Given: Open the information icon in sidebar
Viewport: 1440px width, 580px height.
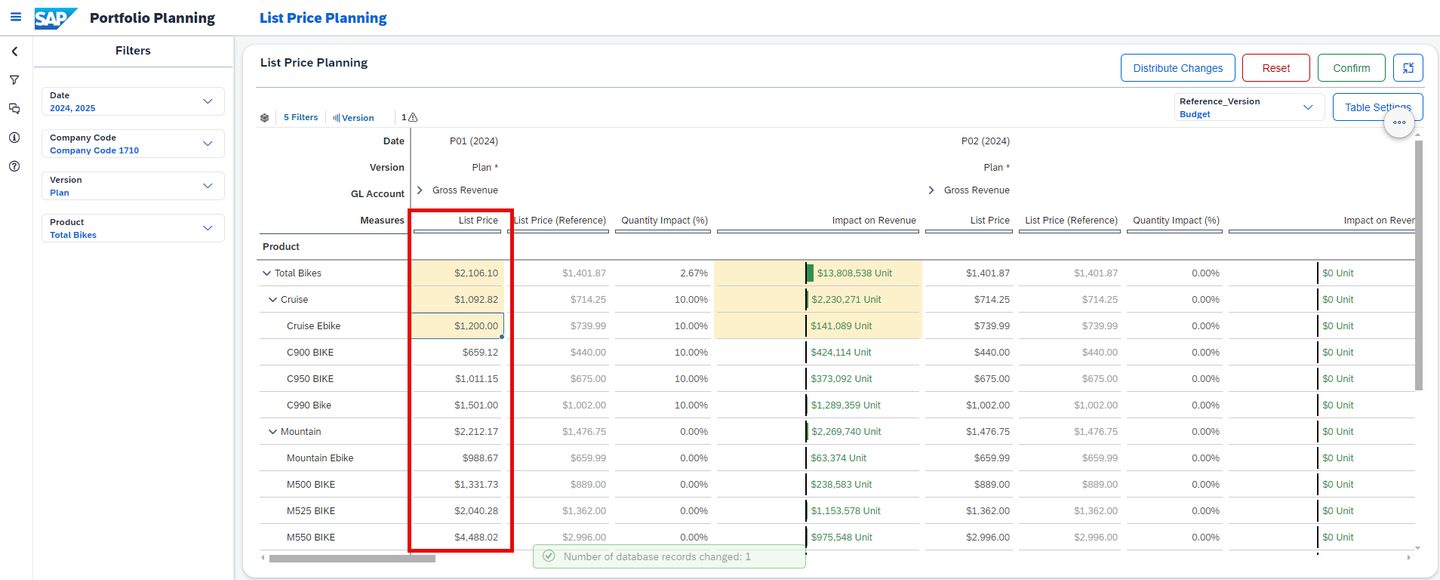Looking at the screenshot, I should 15,137.
